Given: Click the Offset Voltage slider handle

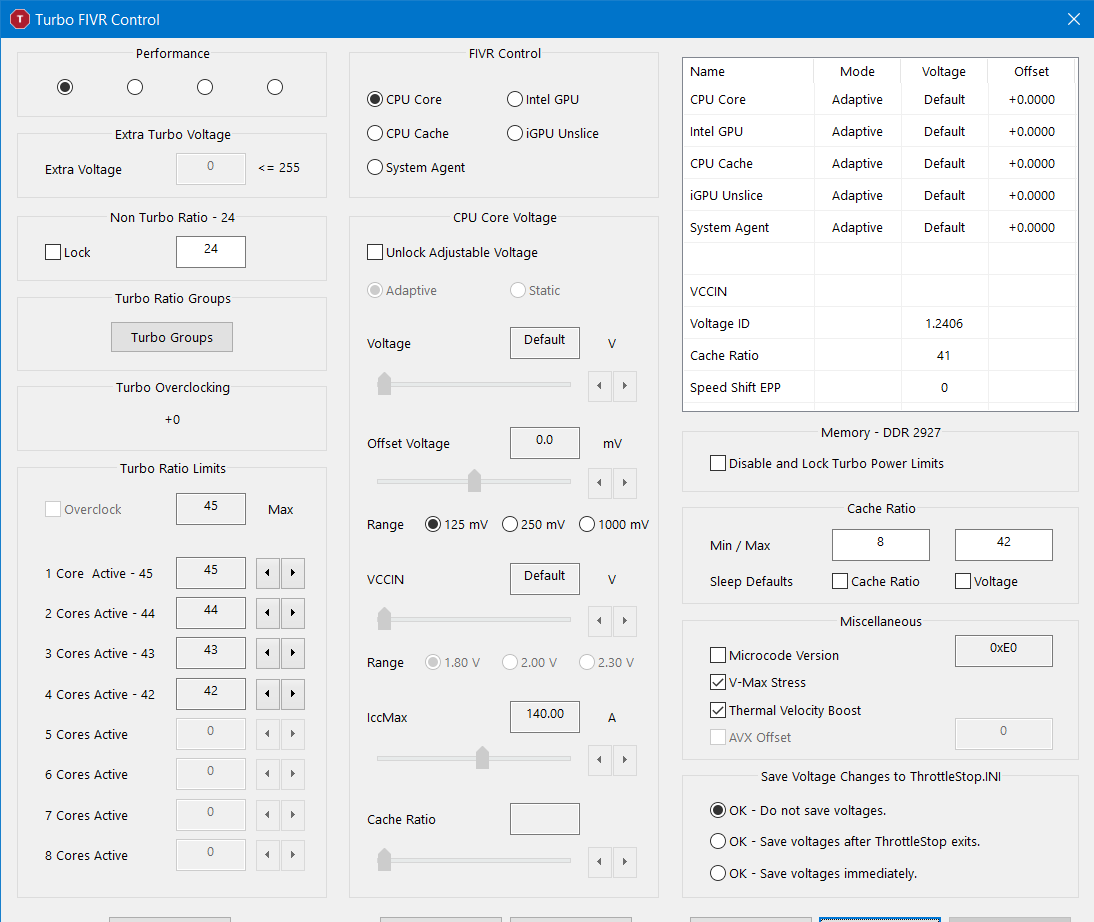Looking at the screenshot, I should (475, 482).
